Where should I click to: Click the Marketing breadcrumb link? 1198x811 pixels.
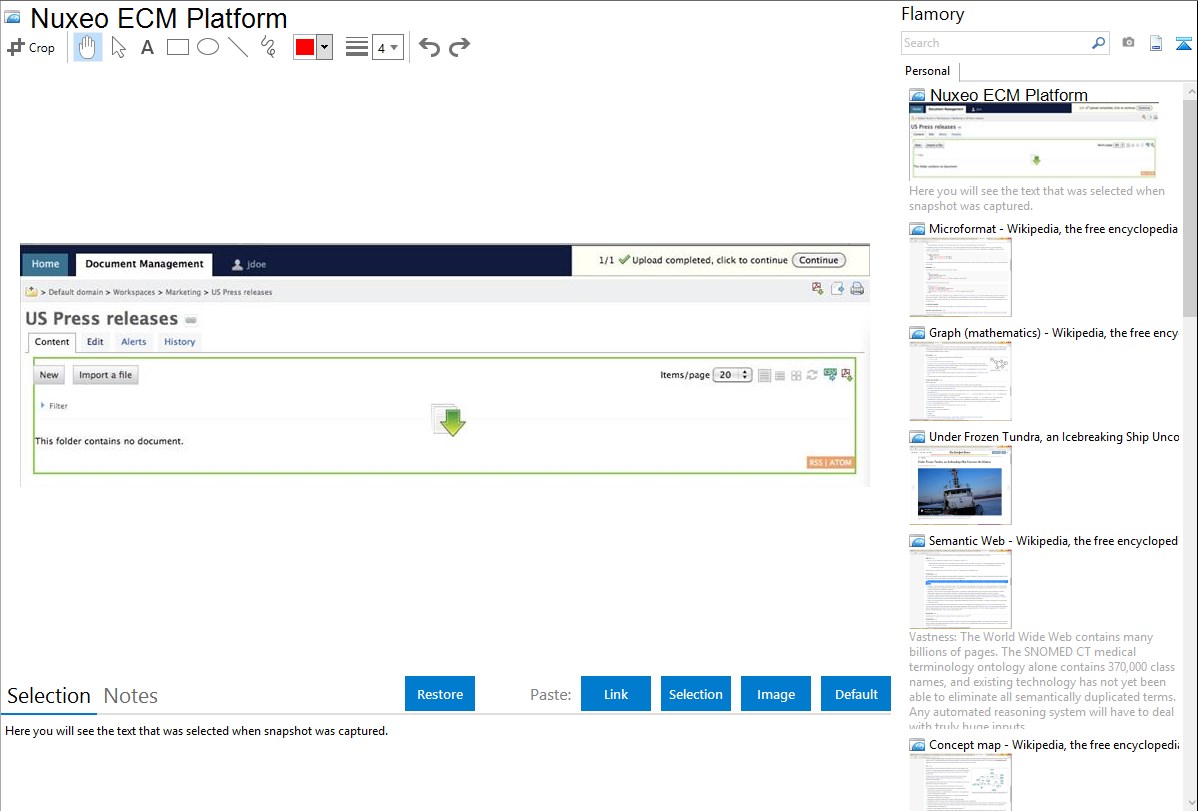pos(183,292)
